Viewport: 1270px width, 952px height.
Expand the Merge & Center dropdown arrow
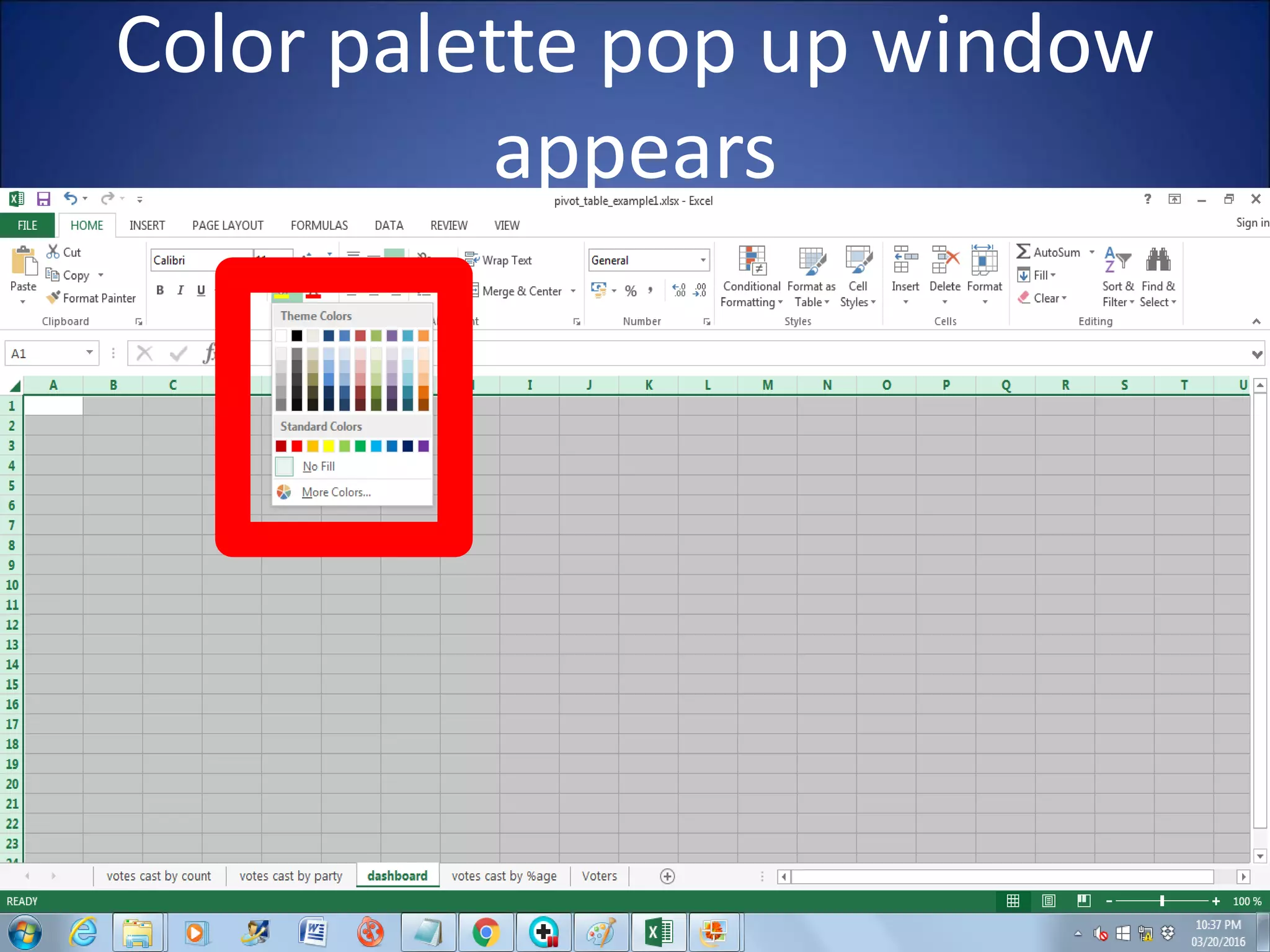click(x=573, y=291)
